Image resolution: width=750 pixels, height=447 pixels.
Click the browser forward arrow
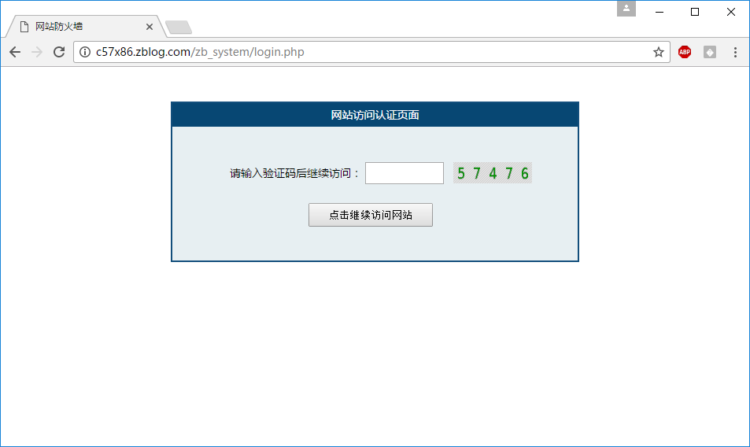click(37, 52)
